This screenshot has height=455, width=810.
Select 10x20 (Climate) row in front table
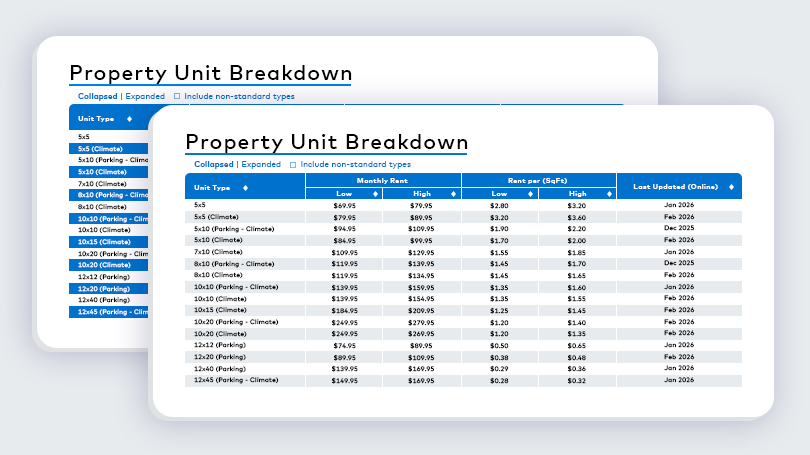pyautogui.click(x=463, y=334)
